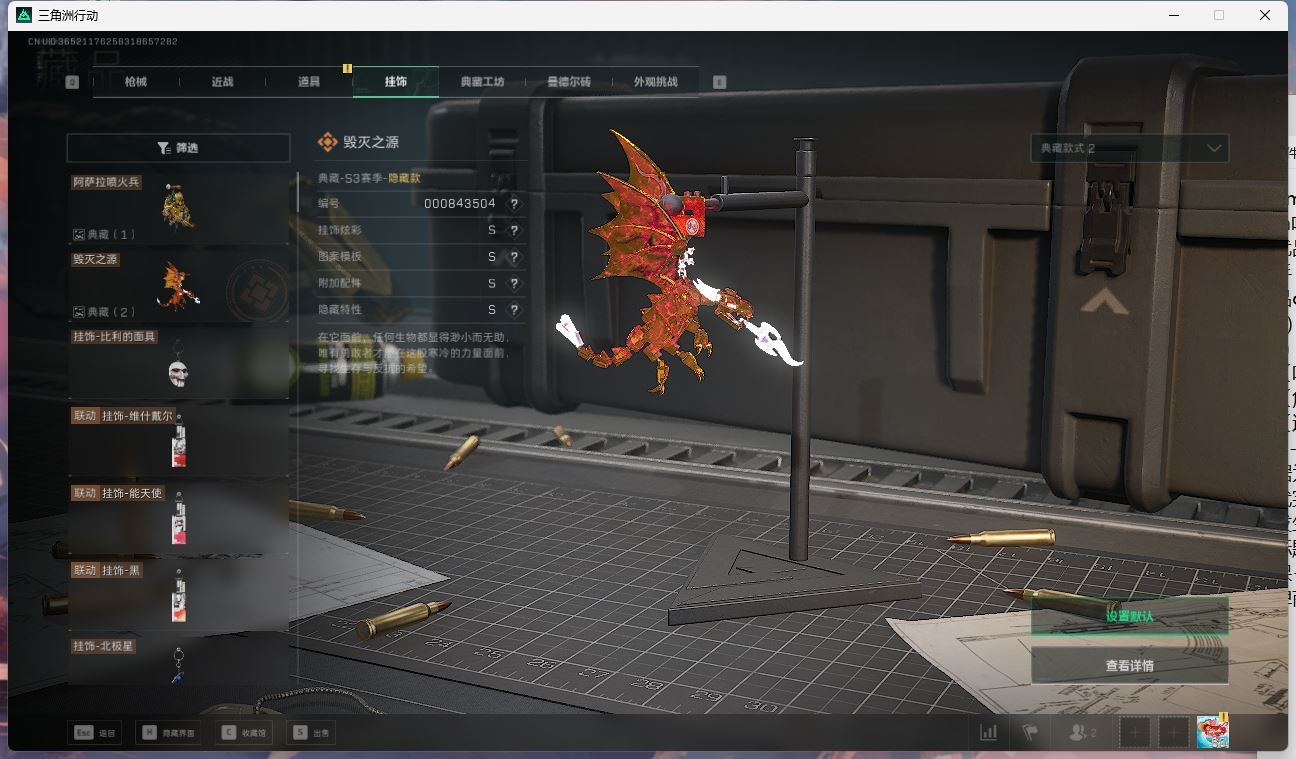Select the 挂饰-比利的面具 charm item
The image size is (1296, 759).
tap(178, 364)
